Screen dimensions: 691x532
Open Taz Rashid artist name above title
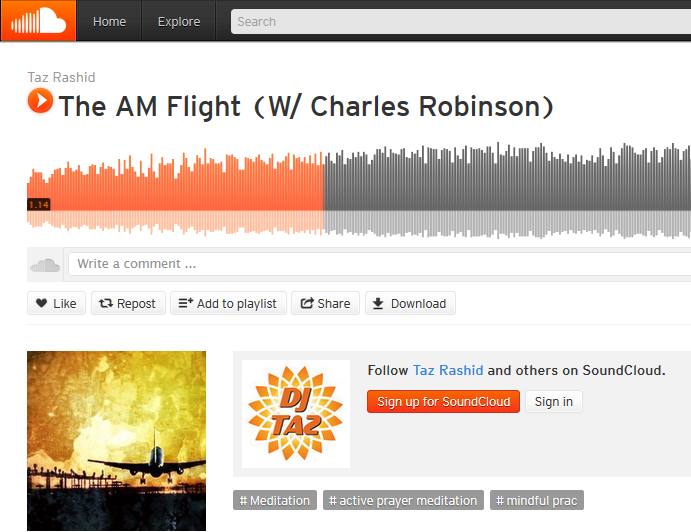[x=61, y=77]
